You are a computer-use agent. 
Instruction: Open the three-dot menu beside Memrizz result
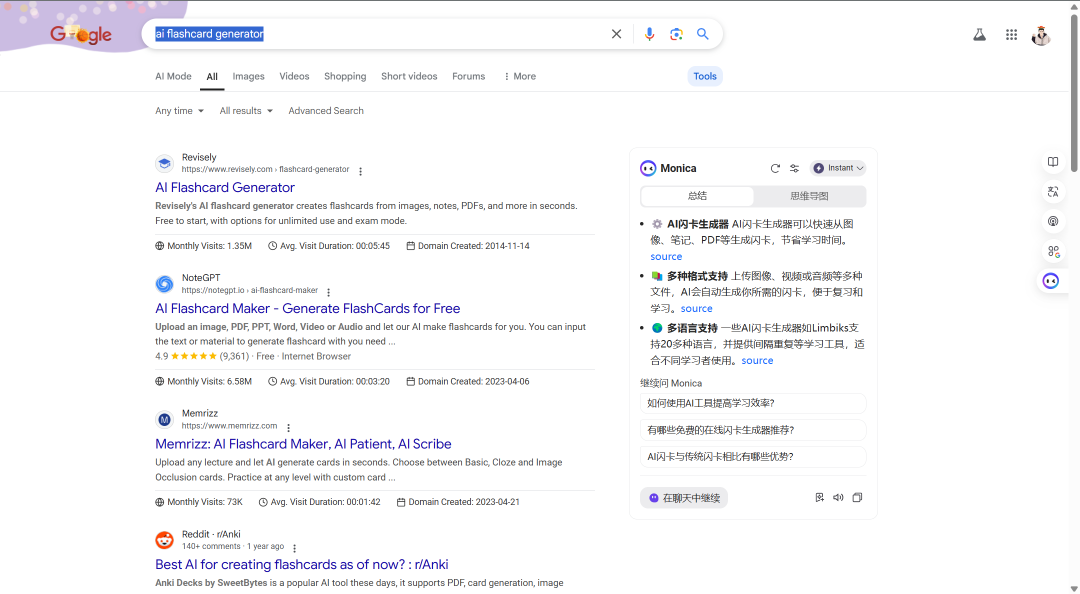tap(289, 427)
